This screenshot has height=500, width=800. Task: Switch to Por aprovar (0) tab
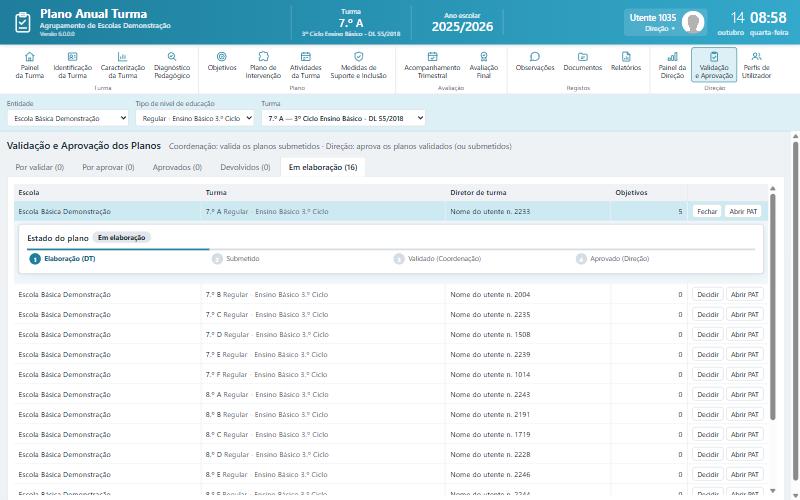108,167
